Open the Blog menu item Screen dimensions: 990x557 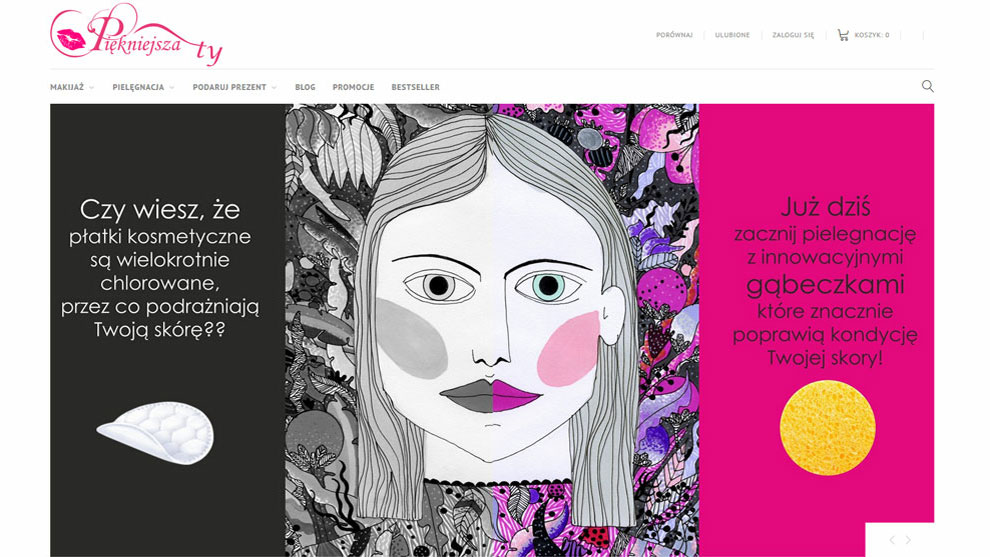coord(305,87)
